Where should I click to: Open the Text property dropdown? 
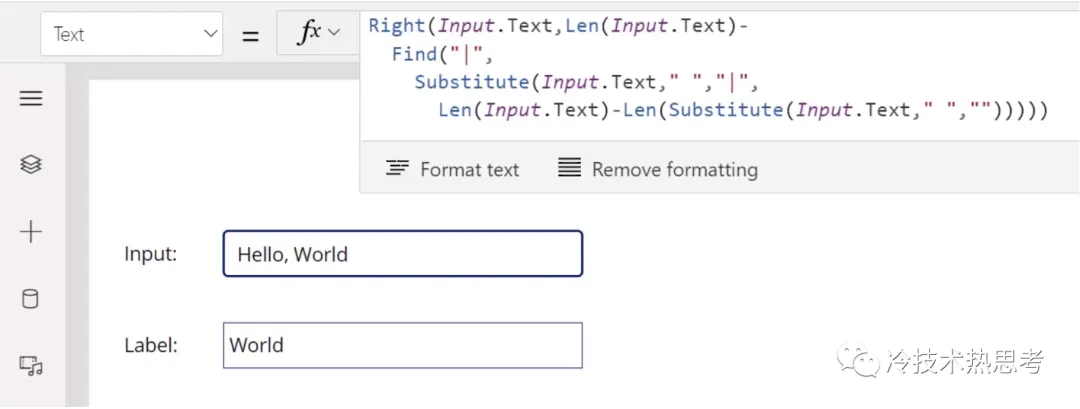click(131, 34)
